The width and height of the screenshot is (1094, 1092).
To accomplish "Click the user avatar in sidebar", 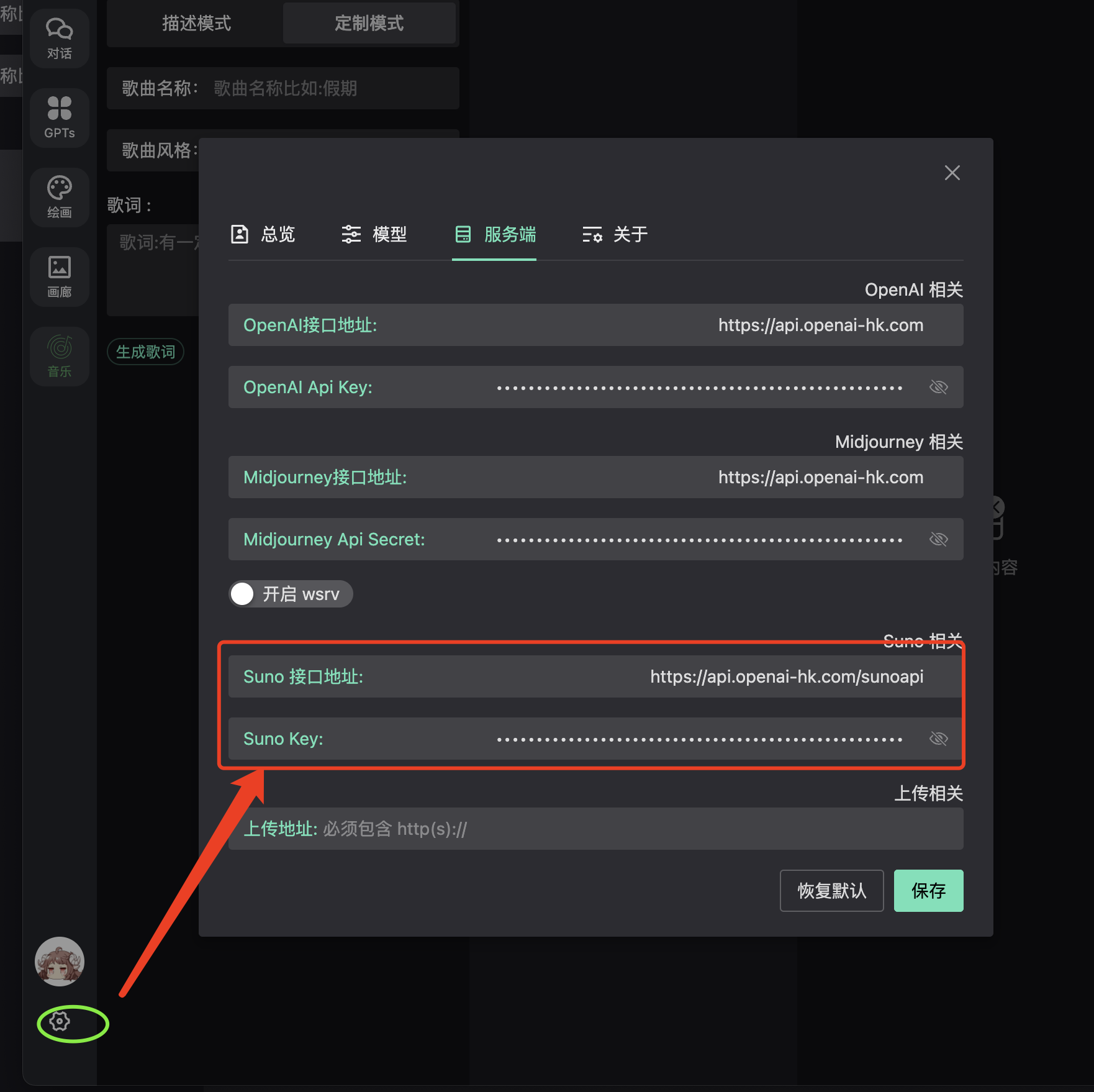I will tap(60, 961).
